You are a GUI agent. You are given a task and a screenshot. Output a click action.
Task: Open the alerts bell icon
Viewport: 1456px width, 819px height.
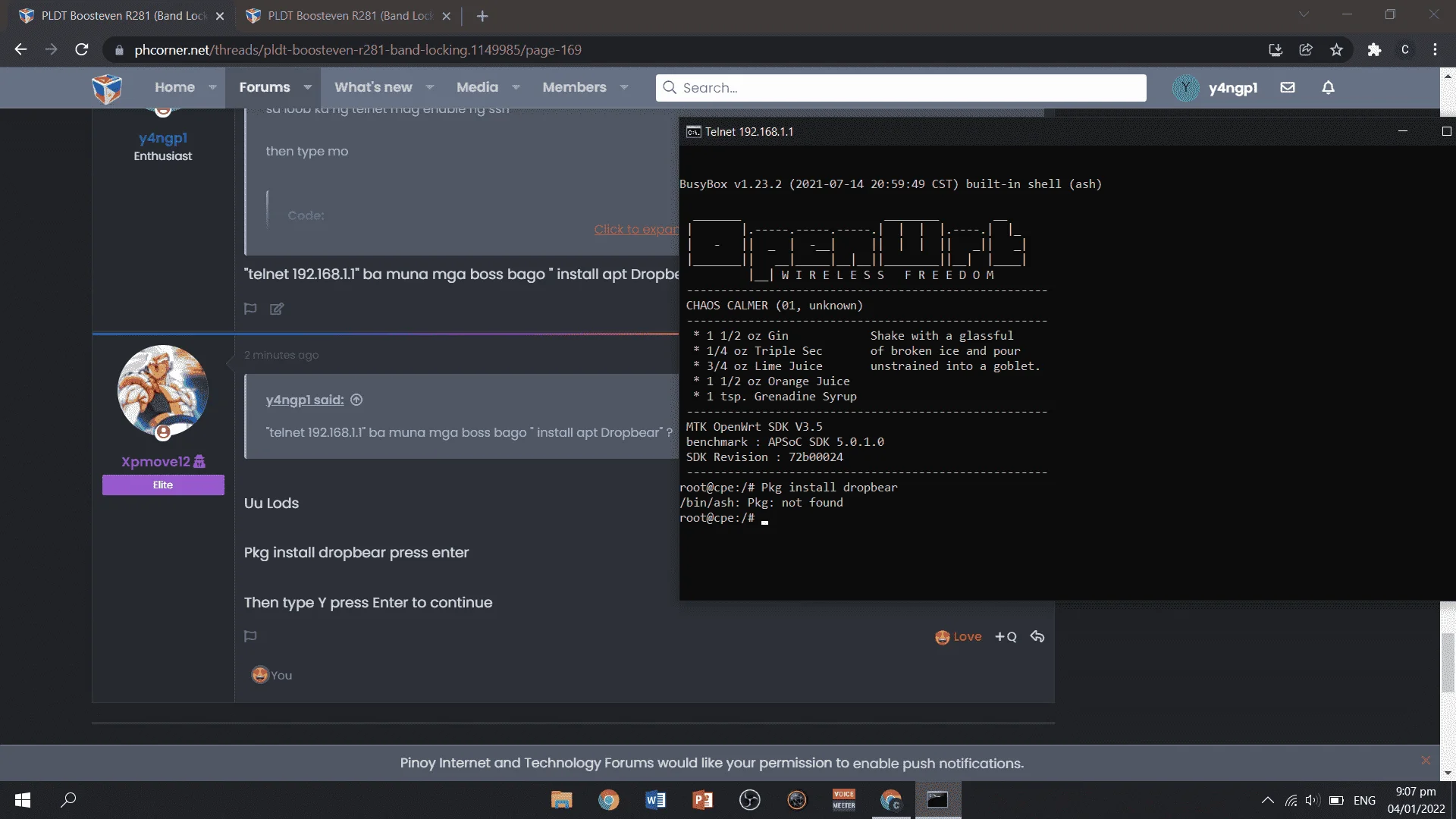tap(1328, 87)
